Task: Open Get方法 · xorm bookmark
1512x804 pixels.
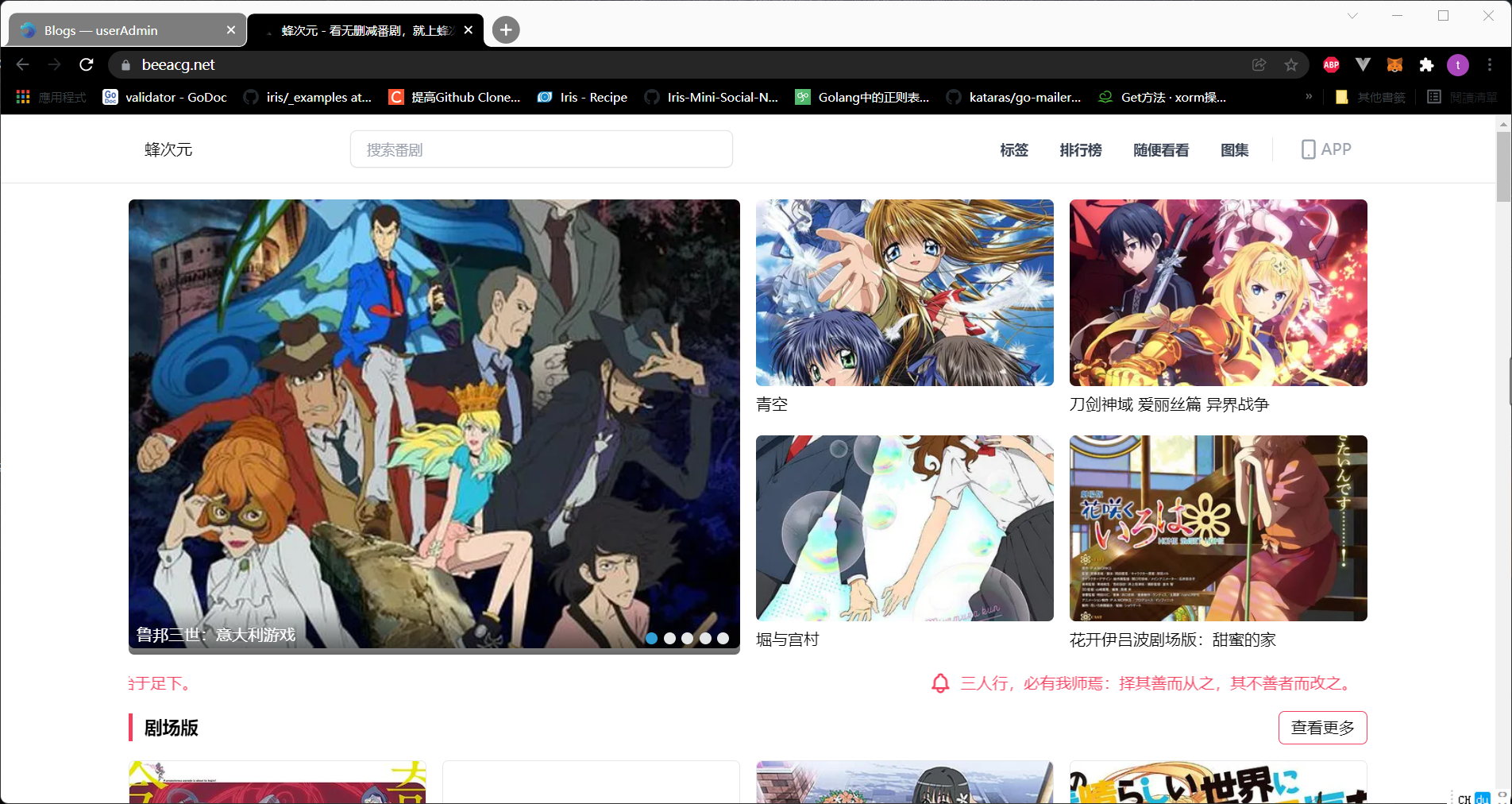Action: [1163, 97]
